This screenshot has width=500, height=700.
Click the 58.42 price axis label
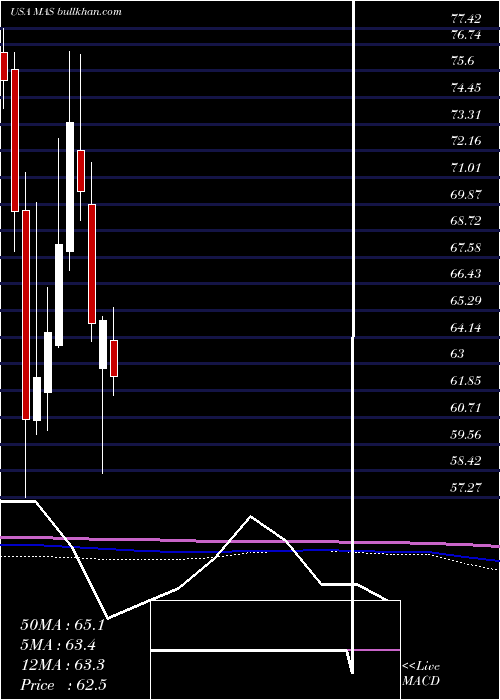tap(466, 460)
